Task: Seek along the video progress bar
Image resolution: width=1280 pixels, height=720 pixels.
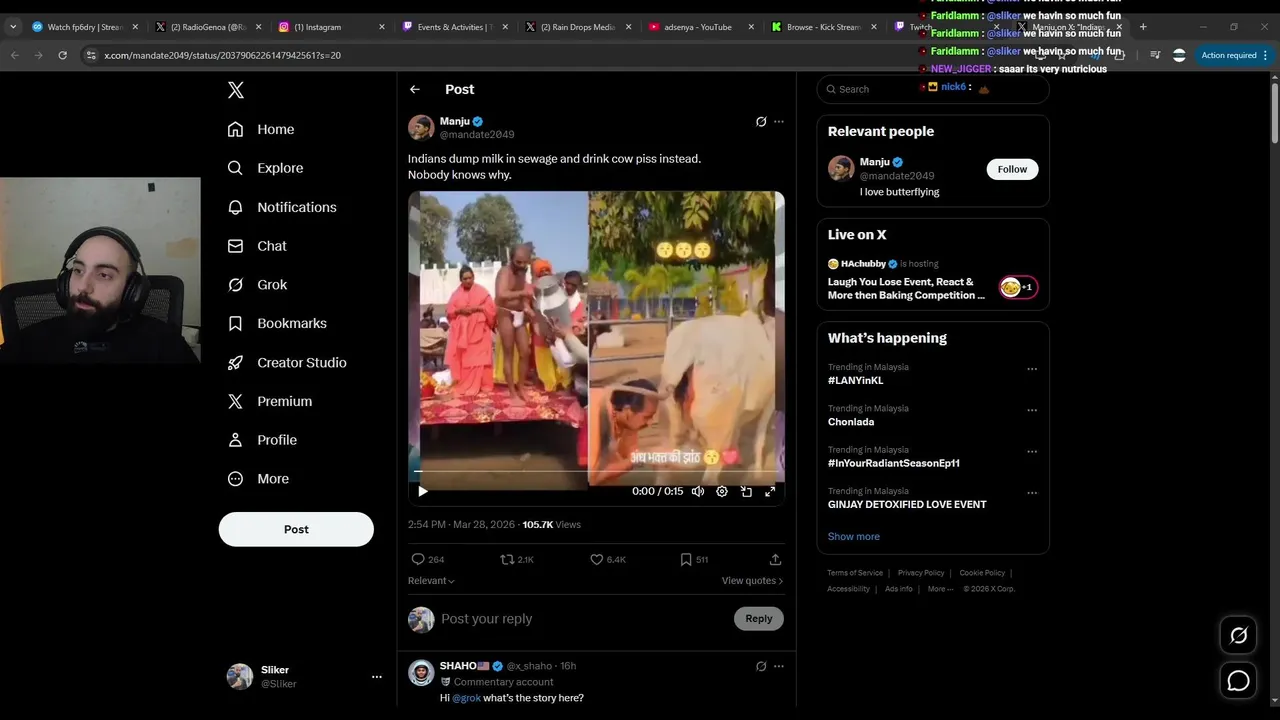Action: [596, 471]
